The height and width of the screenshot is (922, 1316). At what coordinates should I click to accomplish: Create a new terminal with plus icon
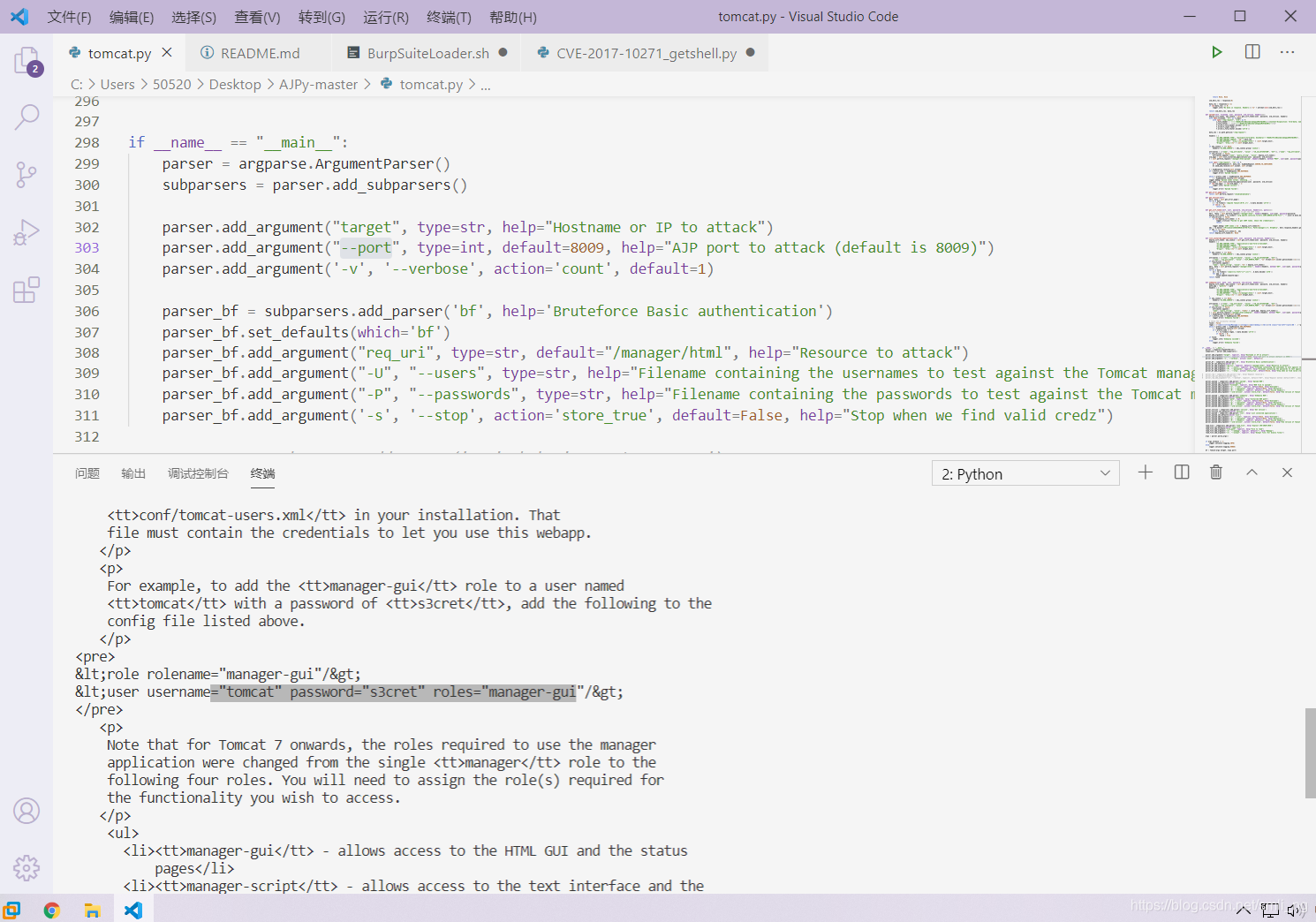1146,472
